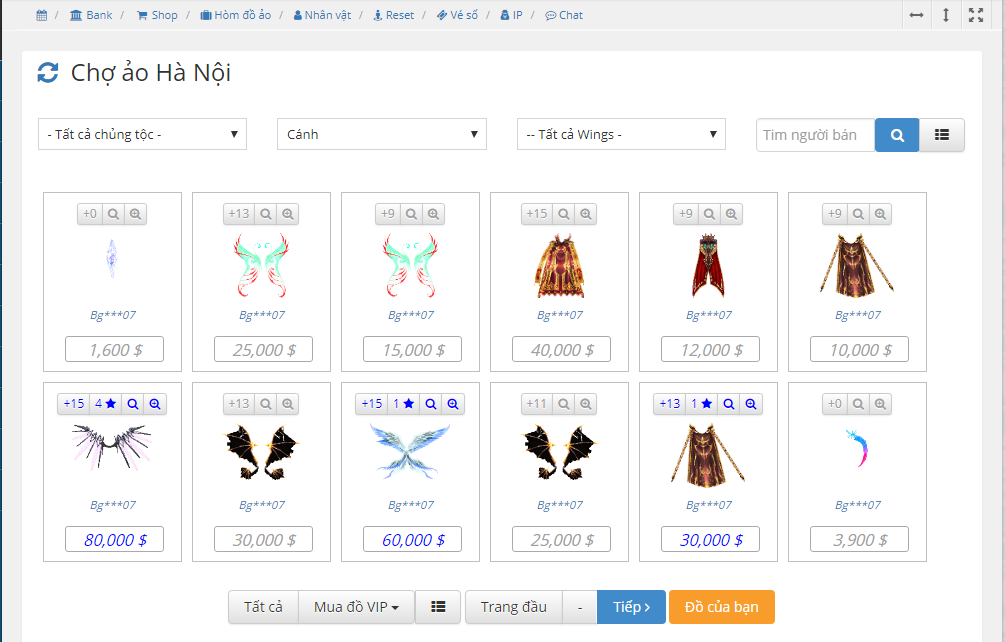Click the 3,900 $ price button
Image resolution: width=1005 pixels, height=642 pixels.
860,540
